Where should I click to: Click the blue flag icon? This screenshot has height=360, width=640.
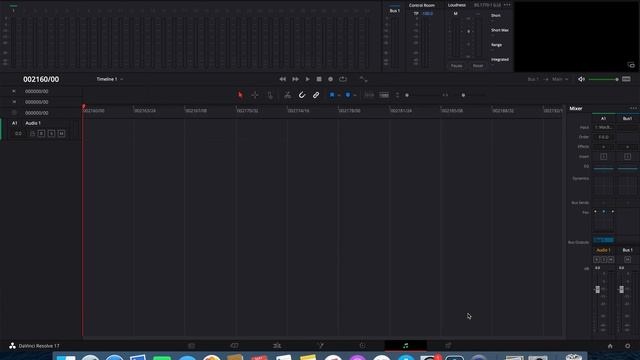coord(332,95)
